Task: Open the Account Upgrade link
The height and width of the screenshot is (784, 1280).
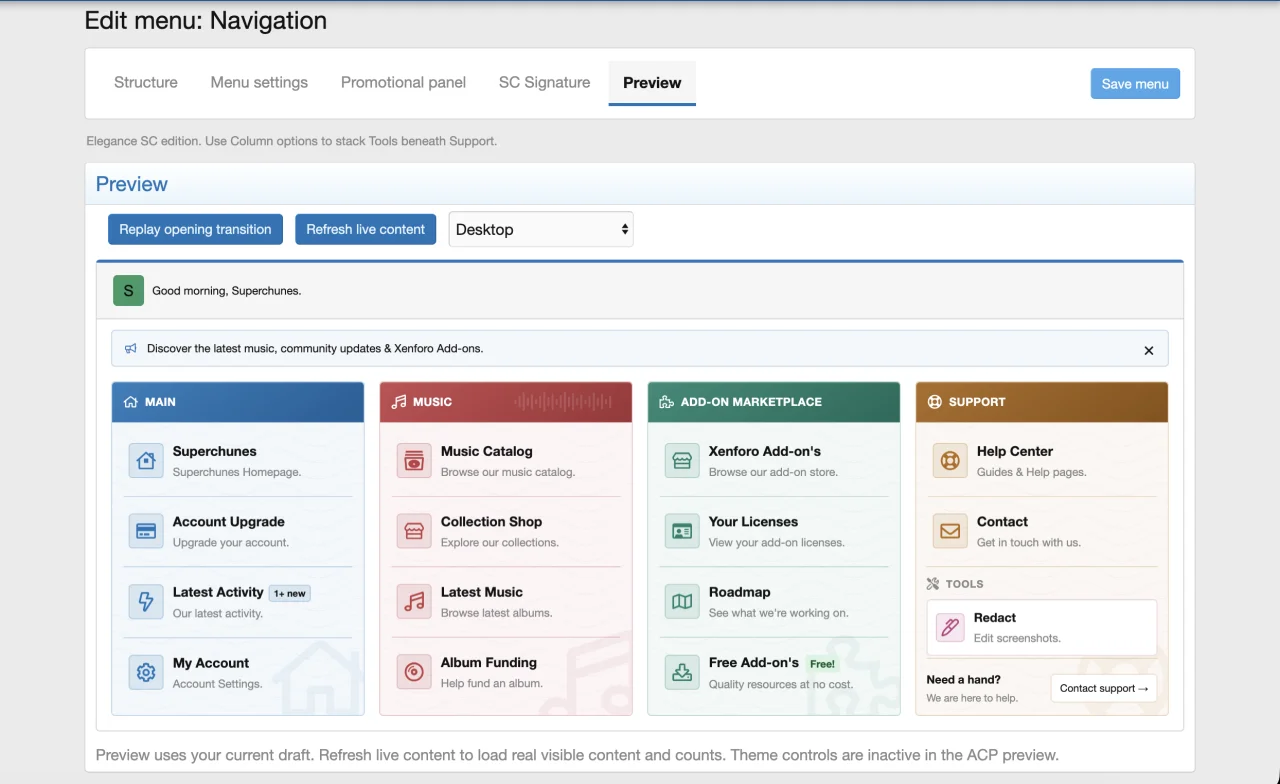Action: 238,531
